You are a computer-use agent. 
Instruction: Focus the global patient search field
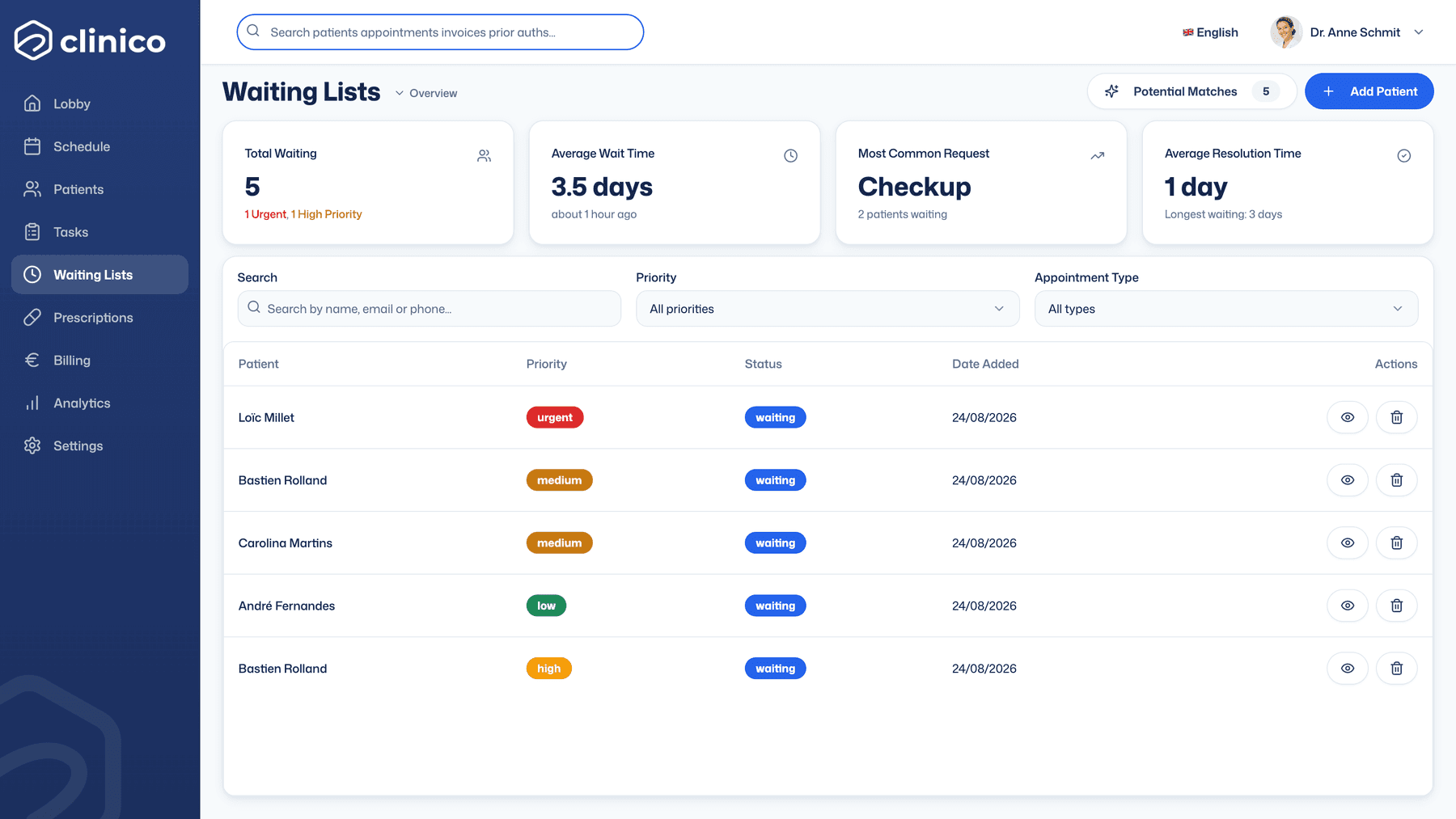coord(440,32)
